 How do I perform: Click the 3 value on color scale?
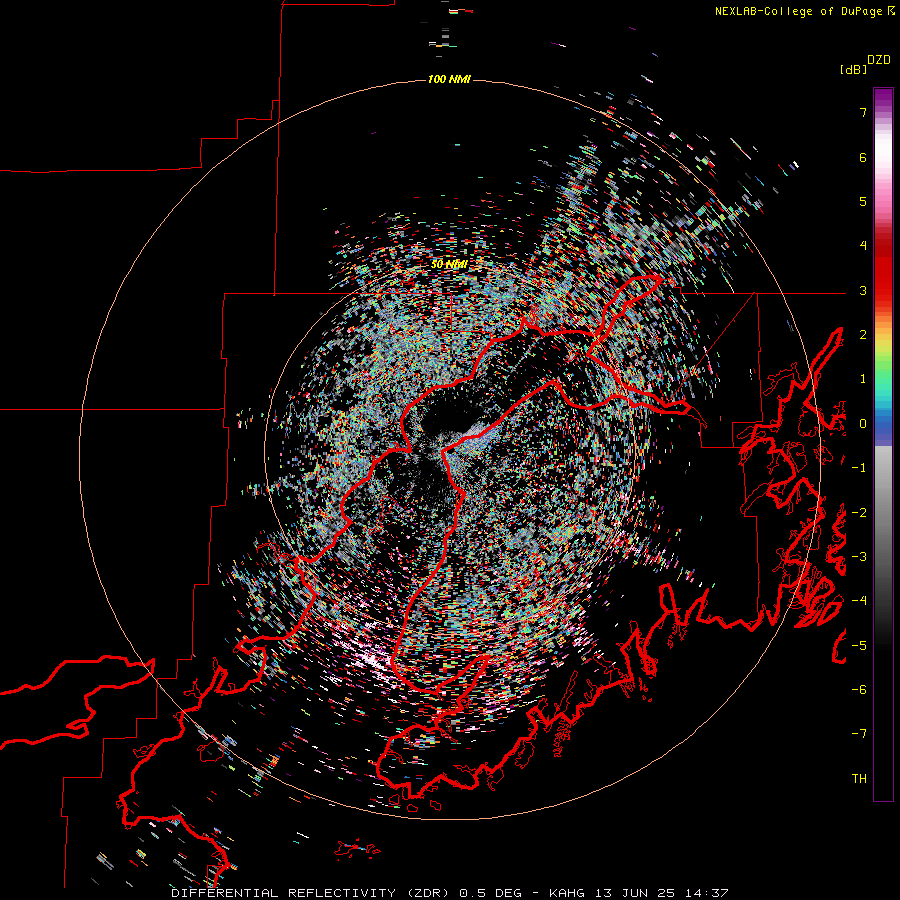tap(863, 290)
